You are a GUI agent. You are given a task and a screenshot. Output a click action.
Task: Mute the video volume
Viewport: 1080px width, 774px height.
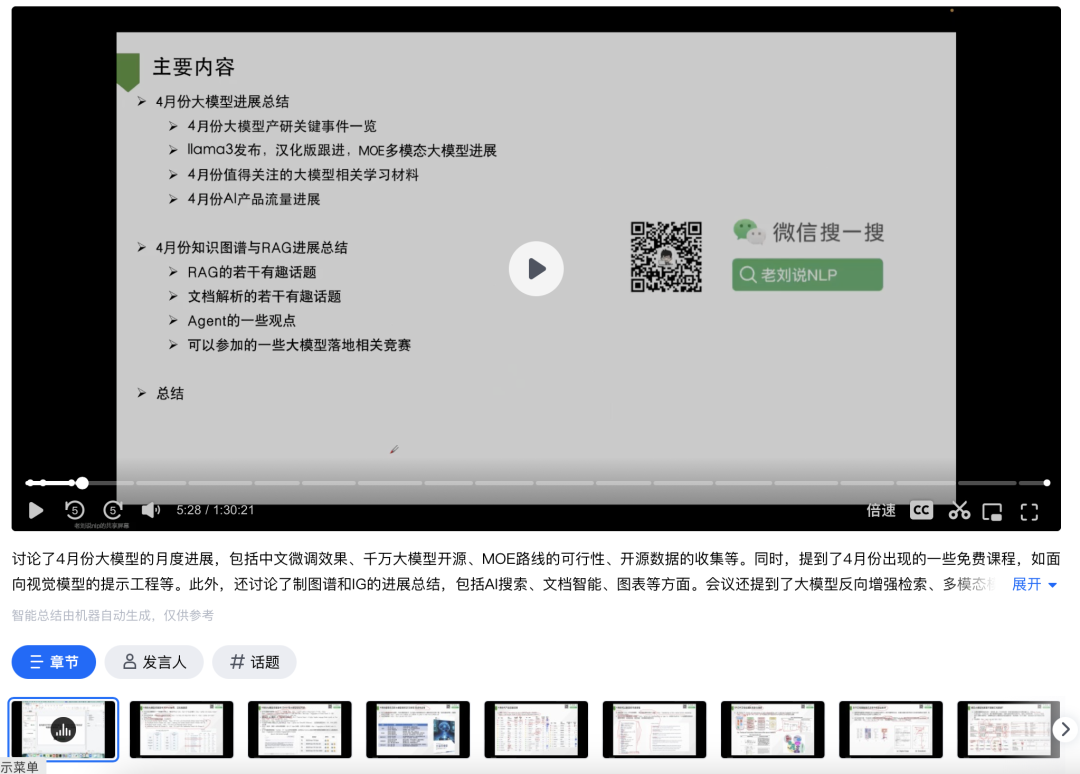coord(151,510)
